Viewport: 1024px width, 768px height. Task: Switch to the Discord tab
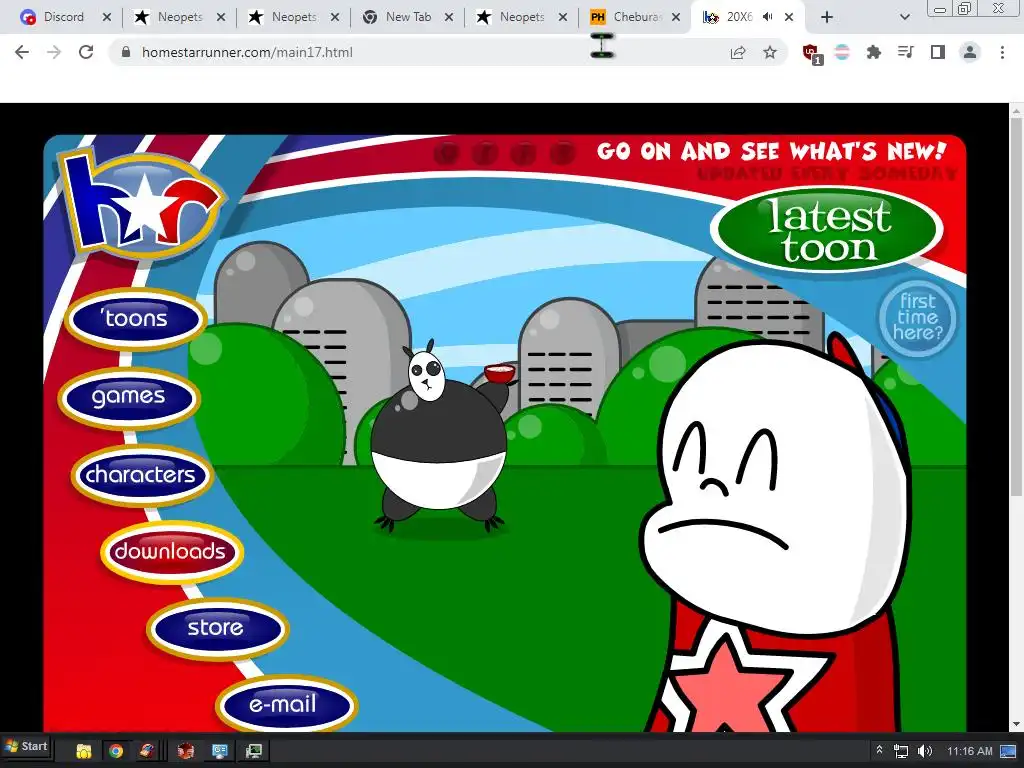click(63, 17)
